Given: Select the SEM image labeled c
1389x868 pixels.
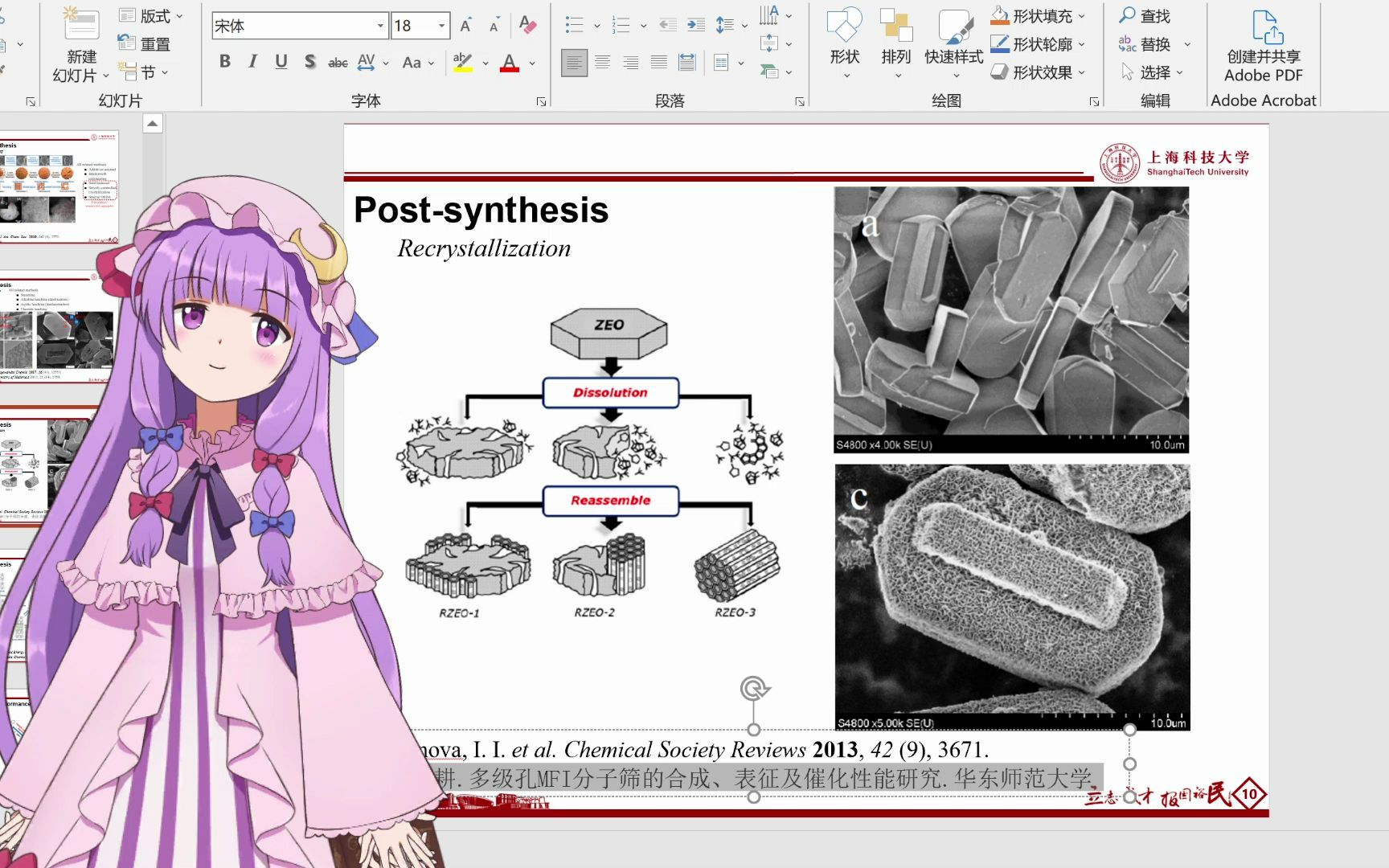Looking at the screenshot, I should tap(1012, 597).
